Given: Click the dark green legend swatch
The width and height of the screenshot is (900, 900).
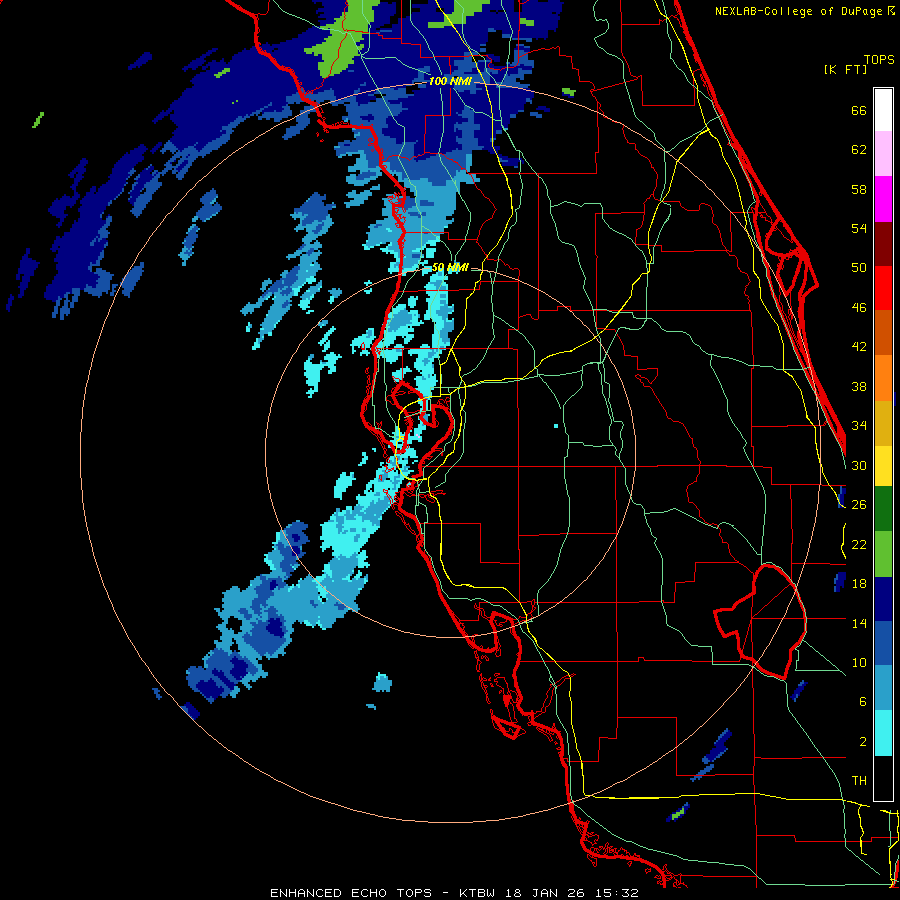Looking at the screenshot, I should (883, 509).
